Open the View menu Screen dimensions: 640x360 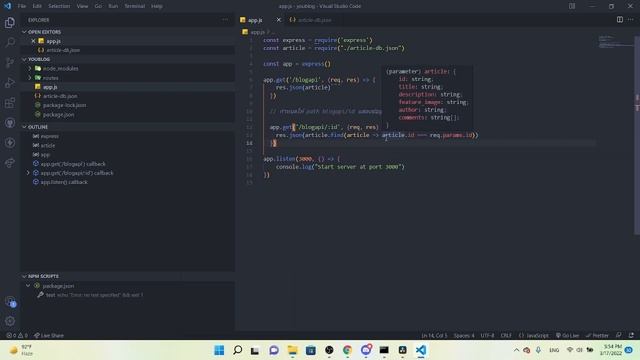[x=82, y=6]
